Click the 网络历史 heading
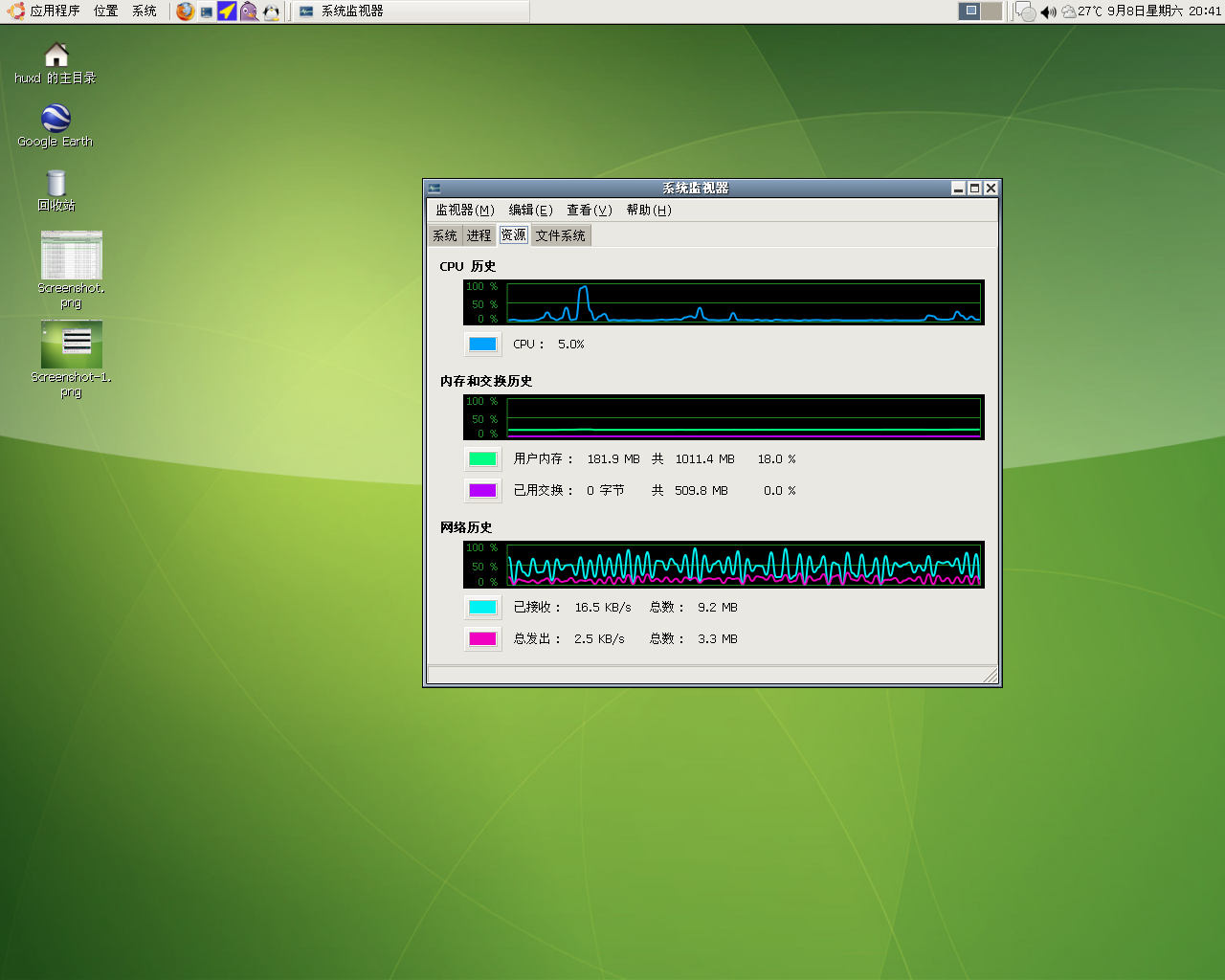This screenshot has height=980, width=1225. (x=466, y=527)
